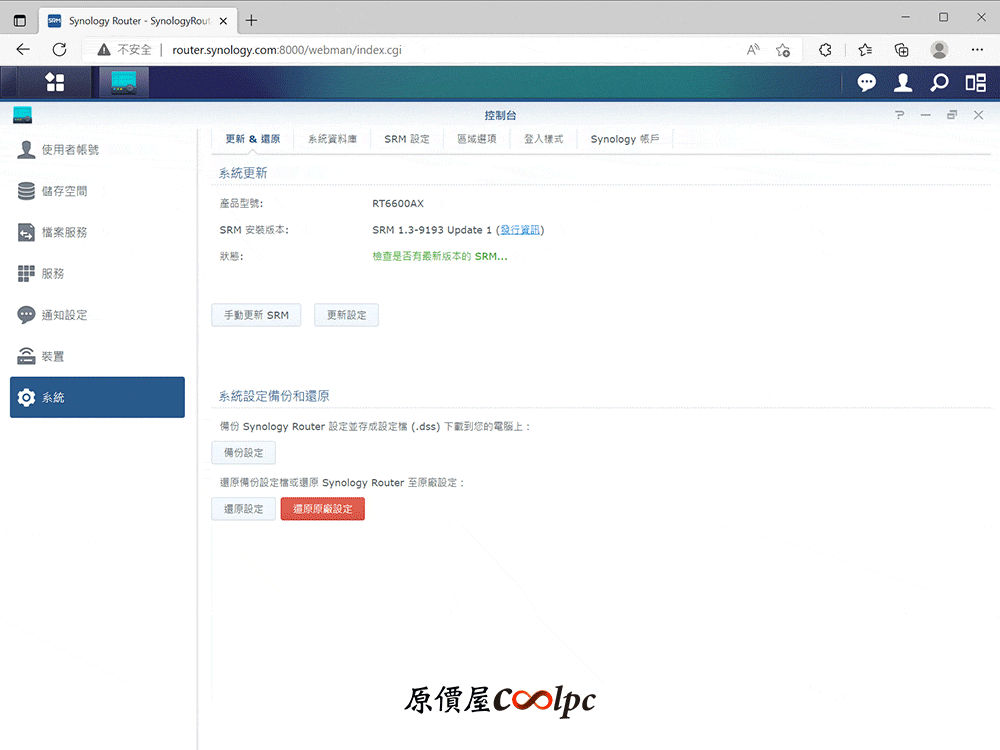Screen dimensions: 1000x750
Task: Click the not-secure warning triangle icon
Action: pos(104,50)
